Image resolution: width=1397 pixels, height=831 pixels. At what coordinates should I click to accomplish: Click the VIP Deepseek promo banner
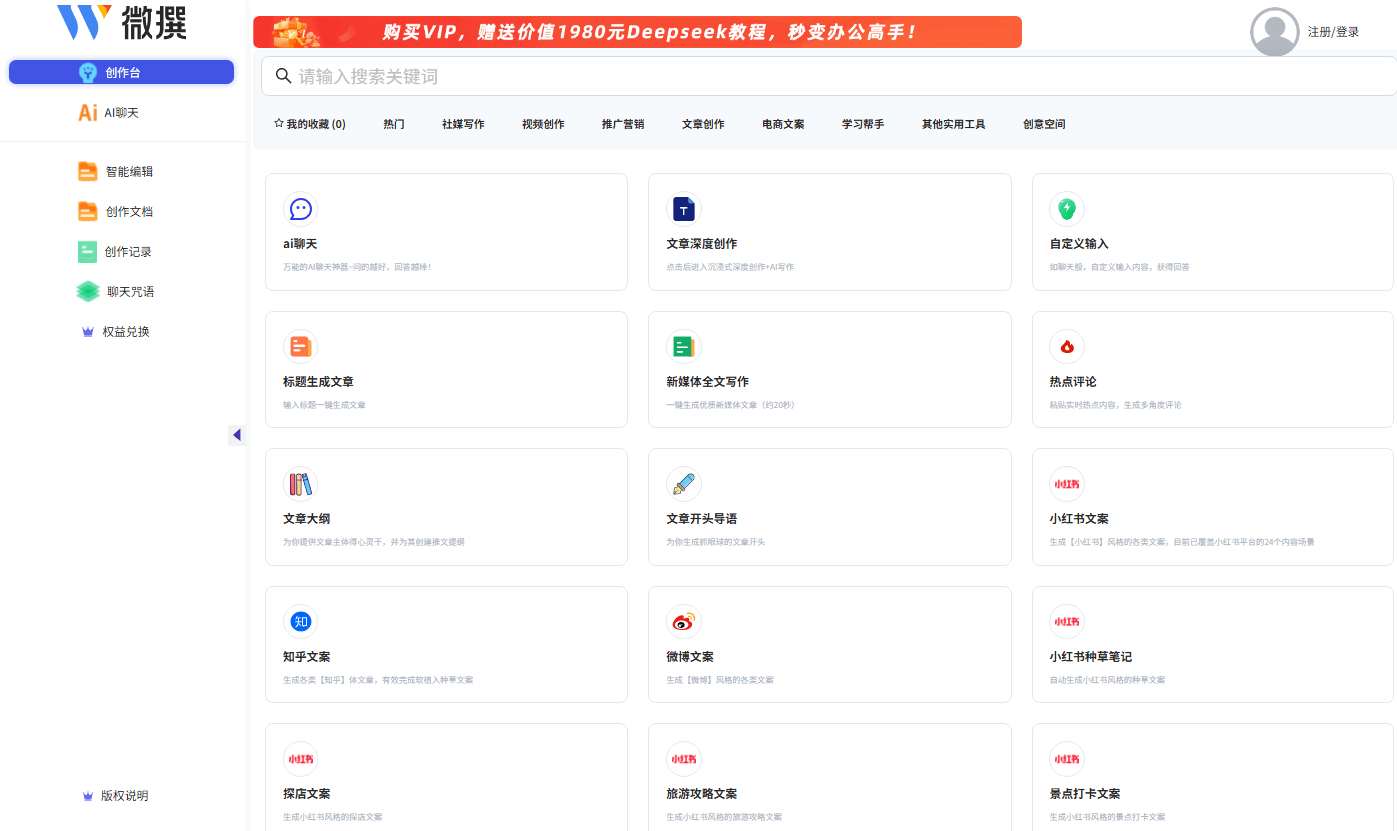[637, 32]
